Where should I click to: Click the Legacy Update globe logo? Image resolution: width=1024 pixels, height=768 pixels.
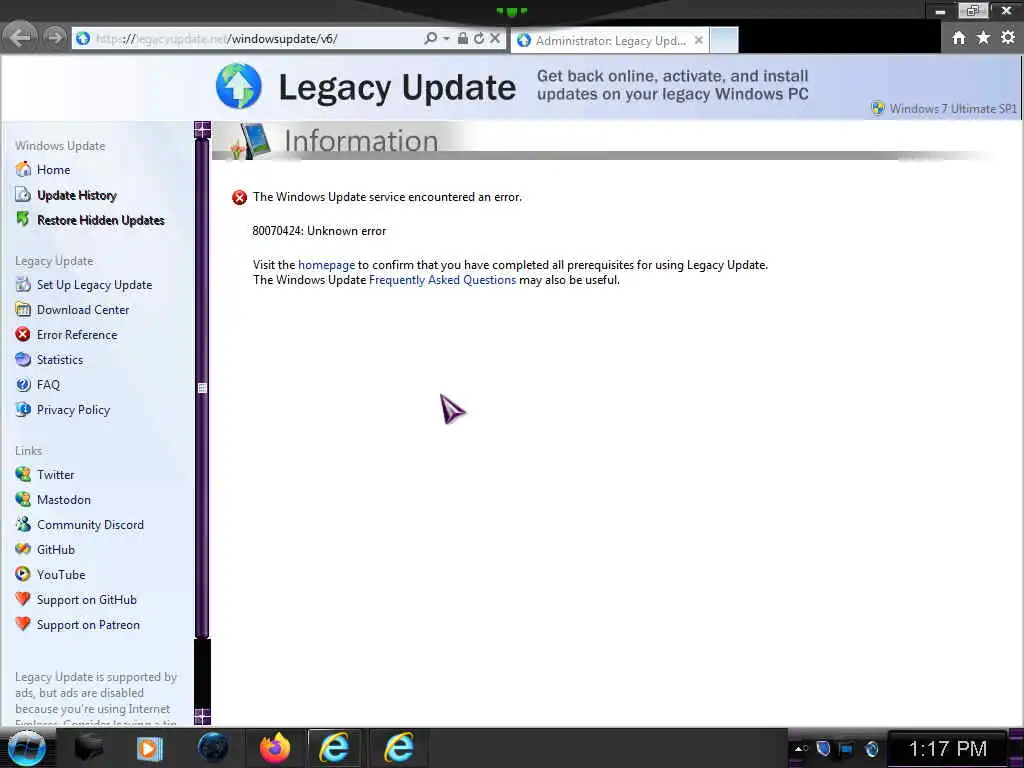(x=238, y=86)
